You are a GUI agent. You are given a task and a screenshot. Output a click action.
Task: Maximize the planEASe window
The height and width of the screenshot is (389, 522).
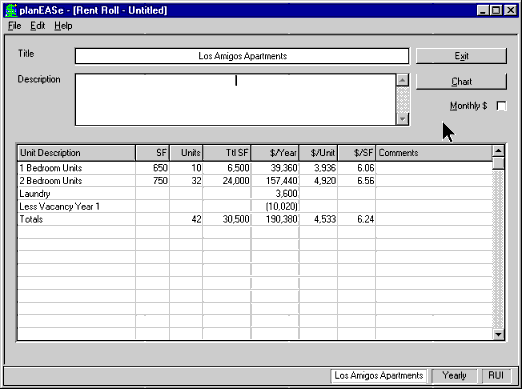[496, 10]
